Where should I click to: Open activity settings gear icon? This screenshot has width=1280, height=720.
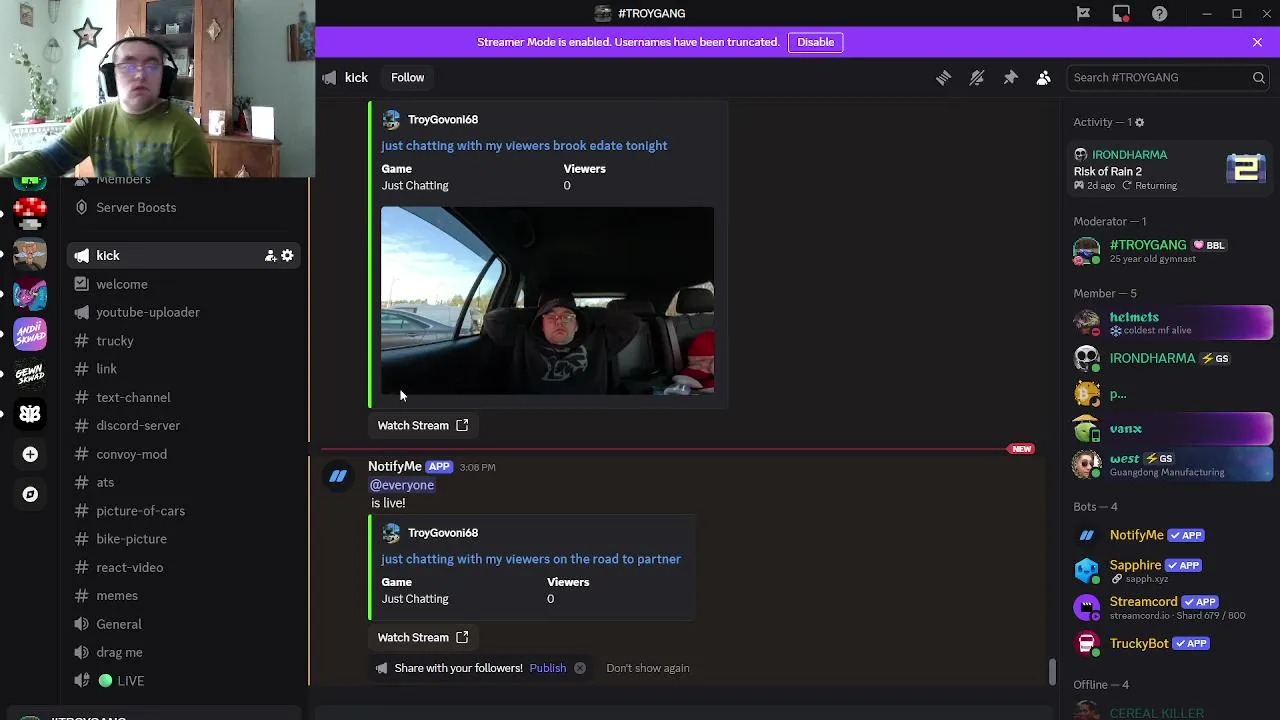pyautogui.click(x=1139, y=122)
